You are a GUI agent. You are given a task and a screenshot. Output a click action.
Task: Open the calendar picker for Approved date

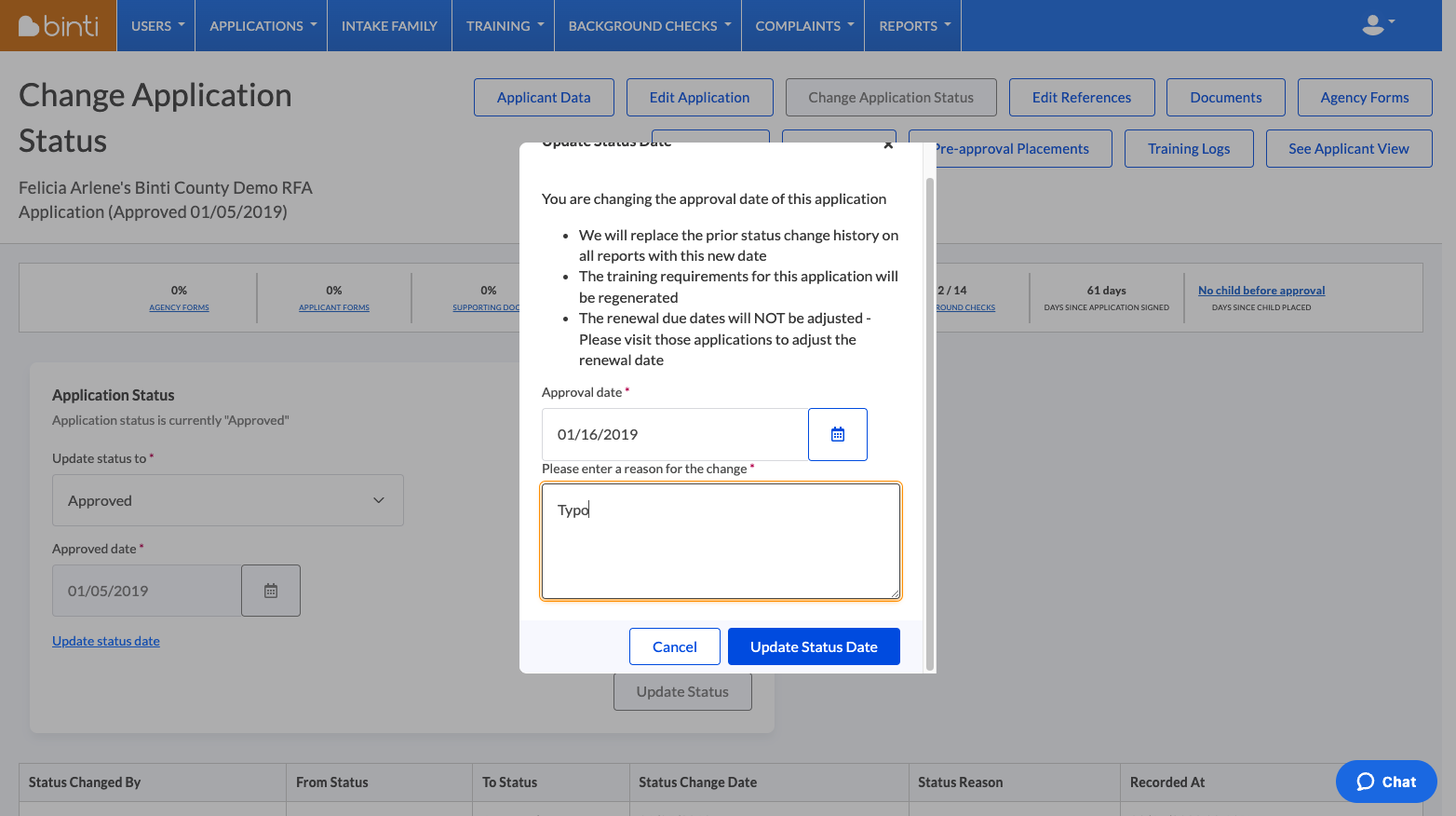click(x=271, y=591)
